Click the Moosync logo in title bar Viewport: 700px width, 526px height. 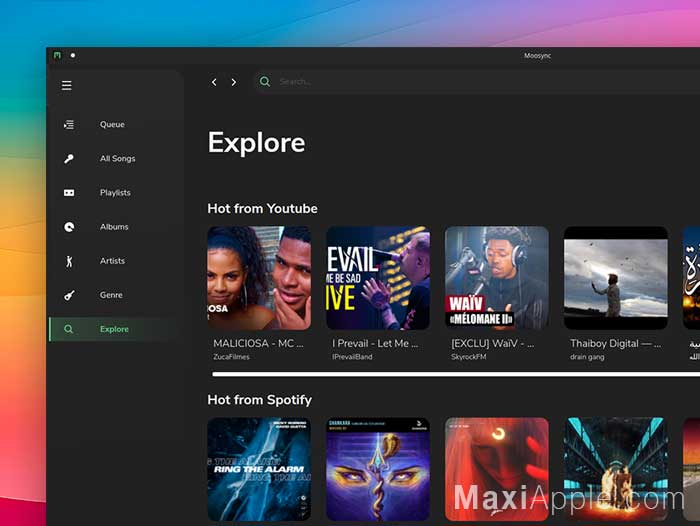(x=57, y=55)
